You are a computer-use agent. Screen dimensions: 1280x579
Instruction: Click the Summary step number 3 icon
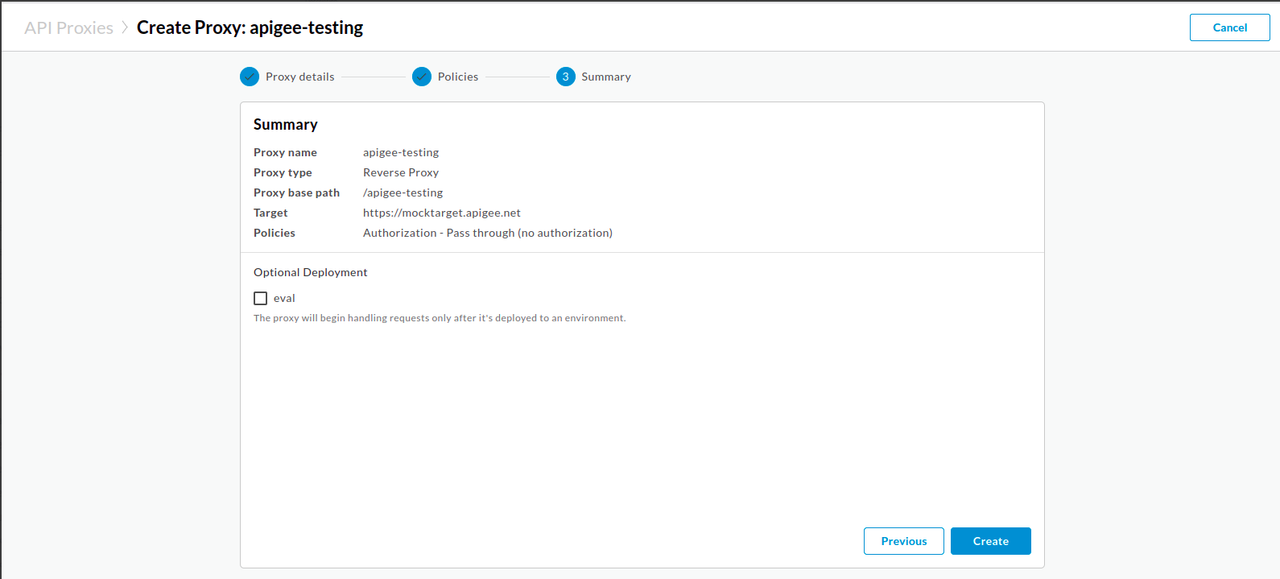coord(566,76)
